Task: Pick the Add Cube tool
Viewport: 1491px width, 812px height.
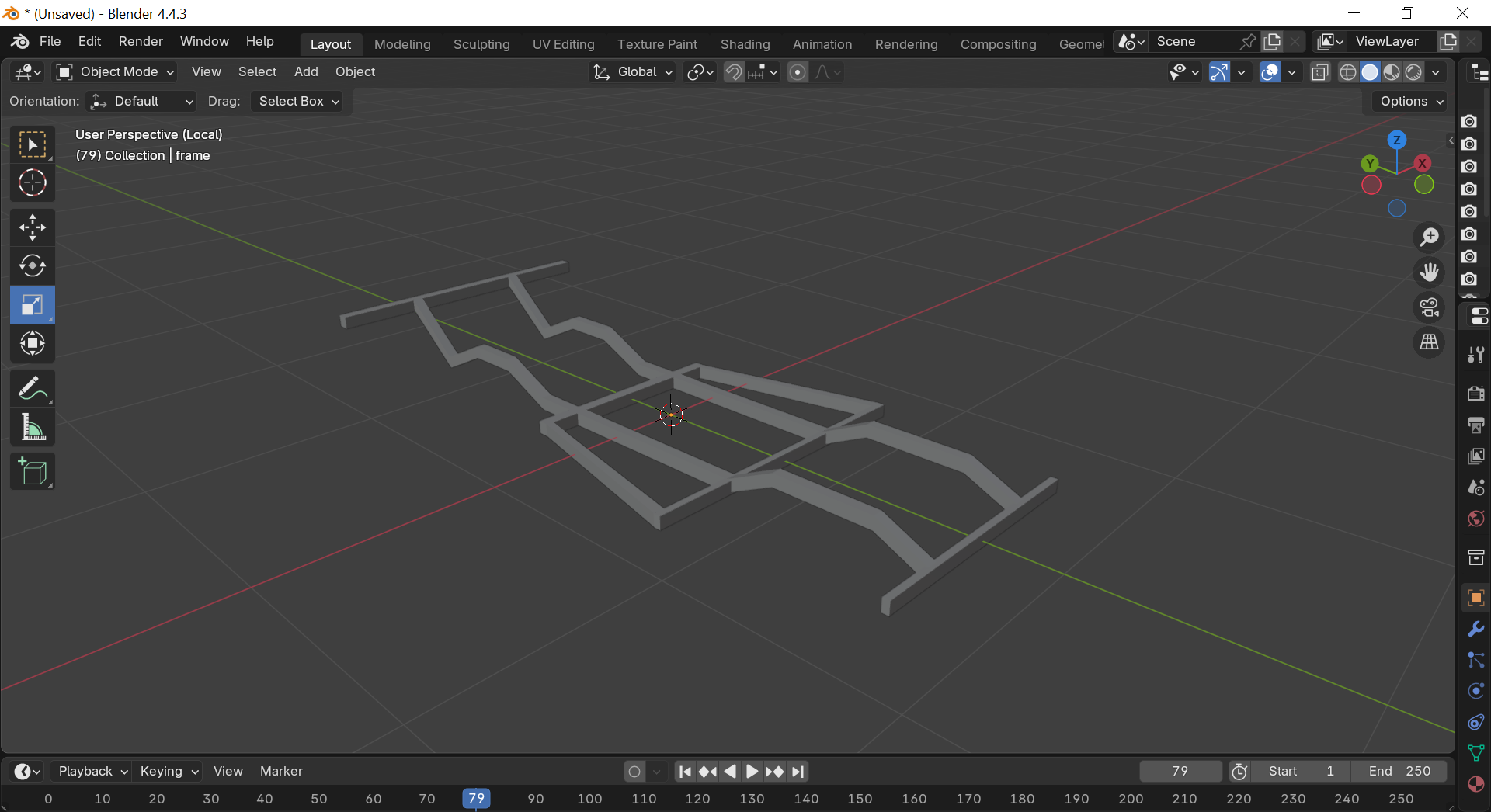Action: click(x=32, y=471)
